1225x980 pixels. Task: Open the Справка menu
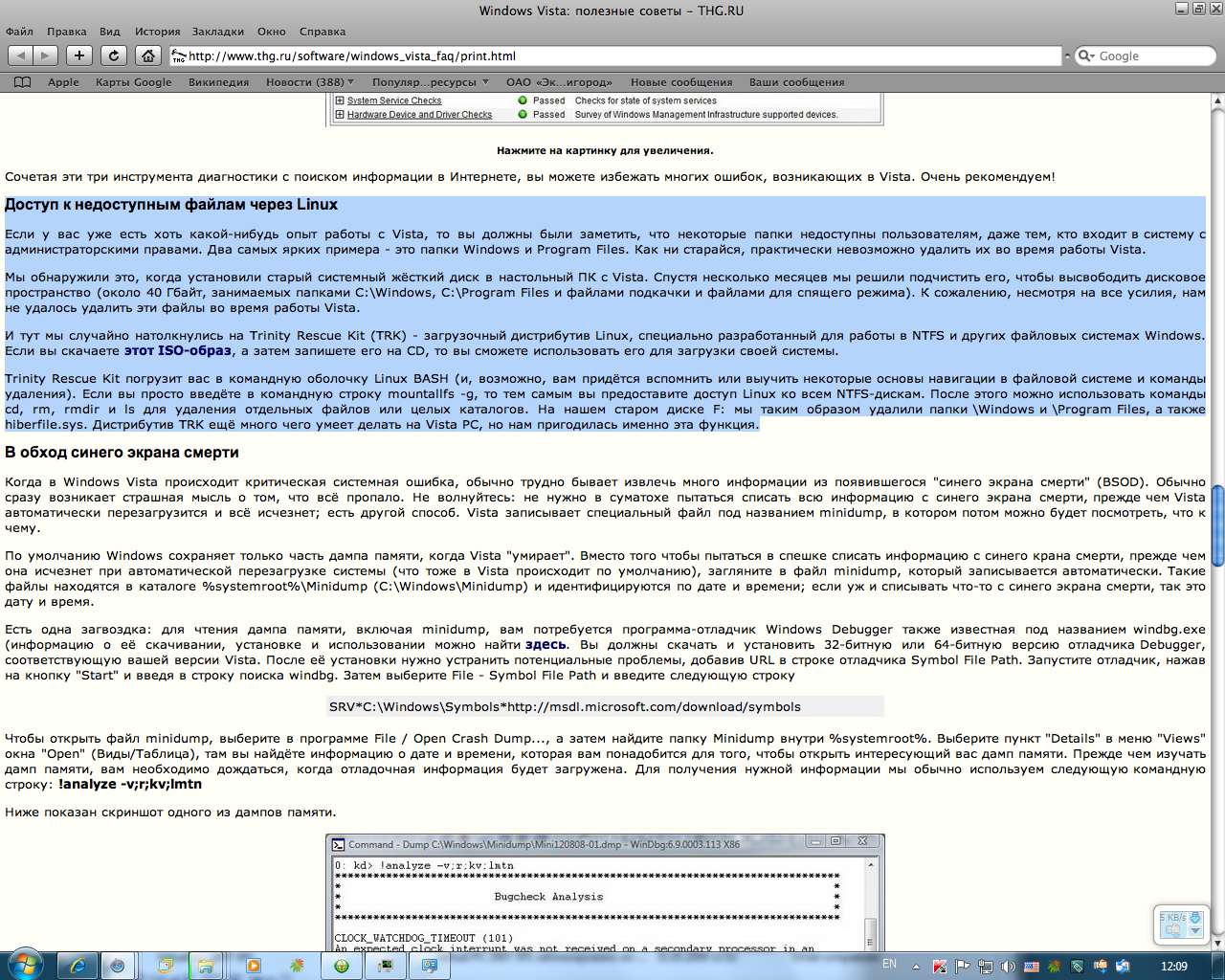323,32
